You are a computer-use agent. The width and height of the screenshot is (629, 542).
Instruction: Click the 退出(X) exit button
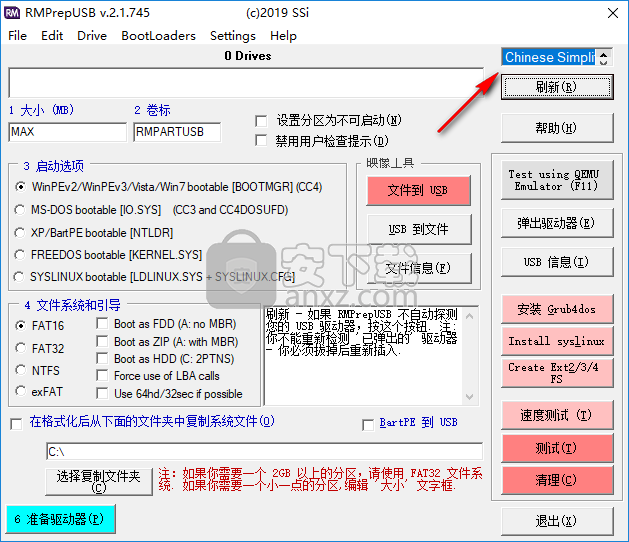point(557,521)
